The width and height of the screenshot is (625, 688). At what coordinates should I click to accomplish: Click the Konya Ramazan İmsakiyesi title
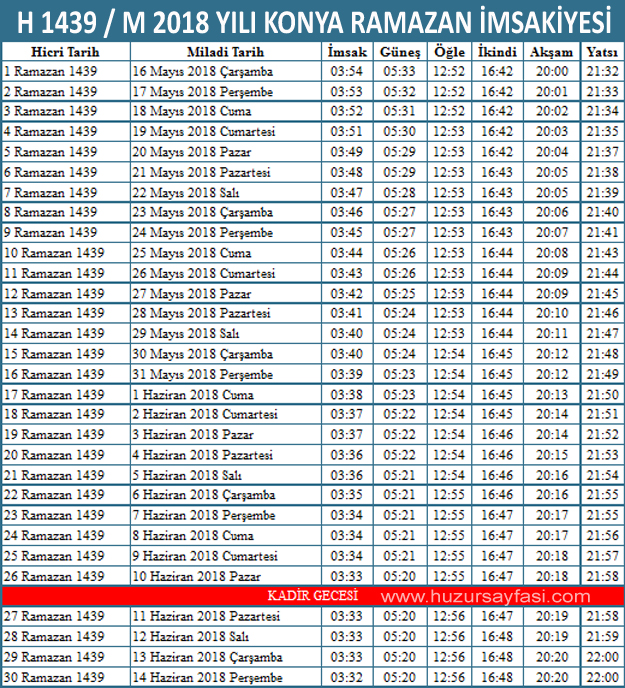312,20
